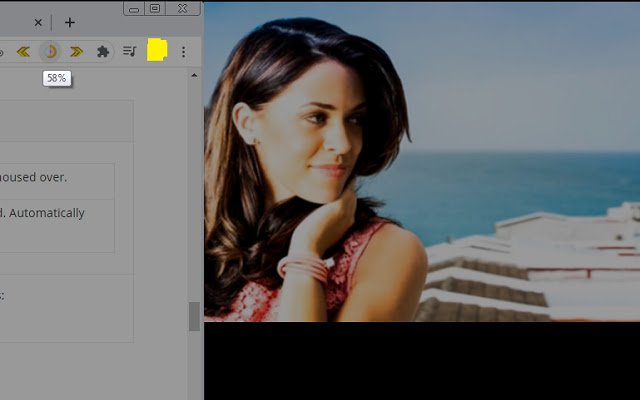
Task: Click the text ending in 'Automatically'
Action: pos(42,213)
